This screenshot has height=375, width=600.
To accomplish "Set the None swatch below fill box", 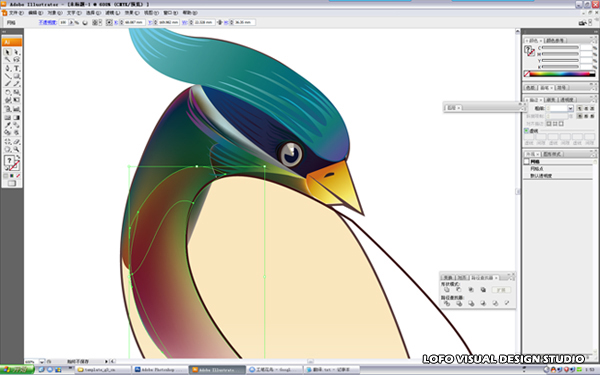I will tap(18, 176).
